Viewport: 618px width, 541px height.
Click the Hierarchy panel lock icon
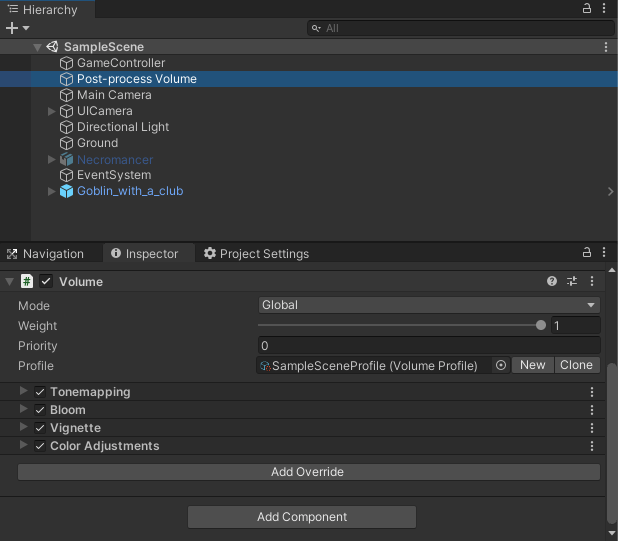tap(587, 9)
